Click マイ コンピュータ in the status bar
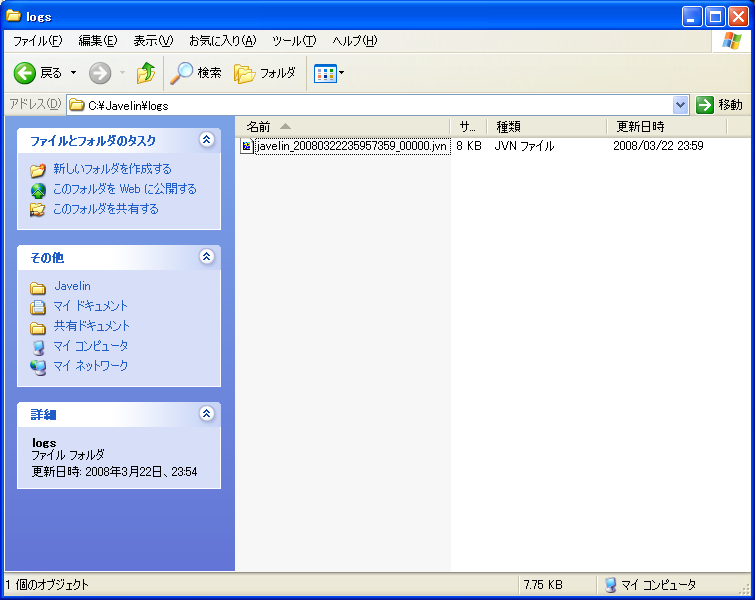The width and height of the screenshot is (755, 600). pos(651,585)
